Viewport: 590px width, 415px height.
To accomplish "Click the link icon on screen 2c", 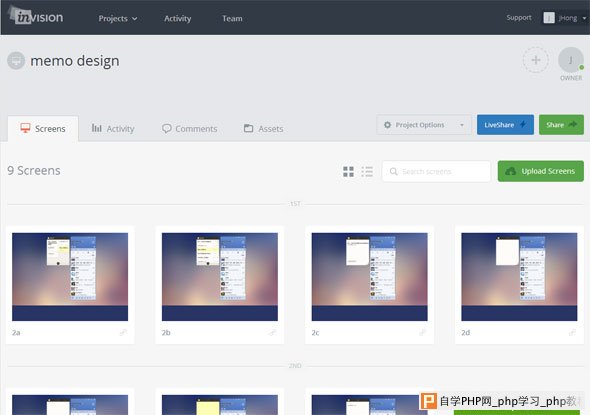I will pos(423,332).
